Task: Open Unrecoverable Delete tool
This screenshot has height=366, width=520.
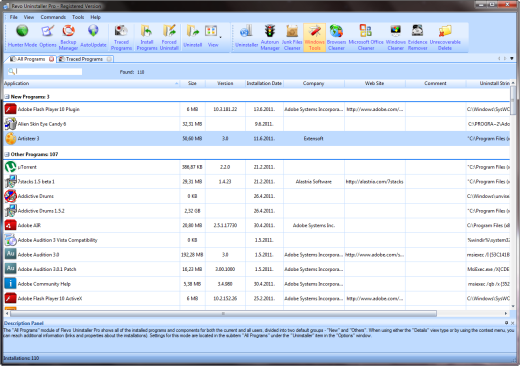Action: tap(445, 37)
